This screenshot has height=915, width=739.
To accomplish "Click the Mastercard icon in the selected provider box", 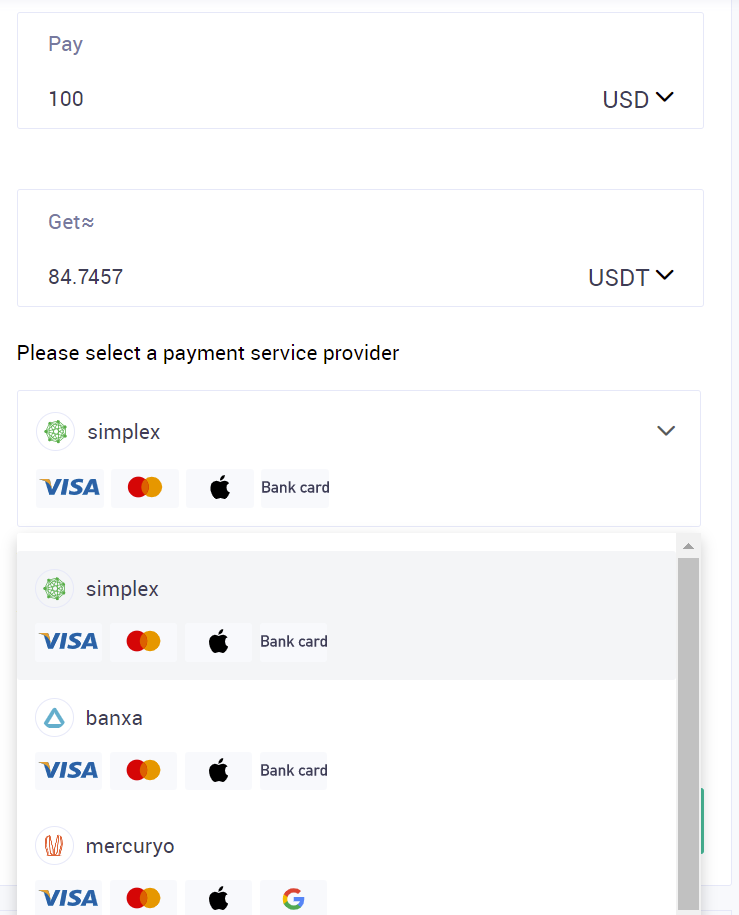I will pyautogui.click(x=145, y=488).
